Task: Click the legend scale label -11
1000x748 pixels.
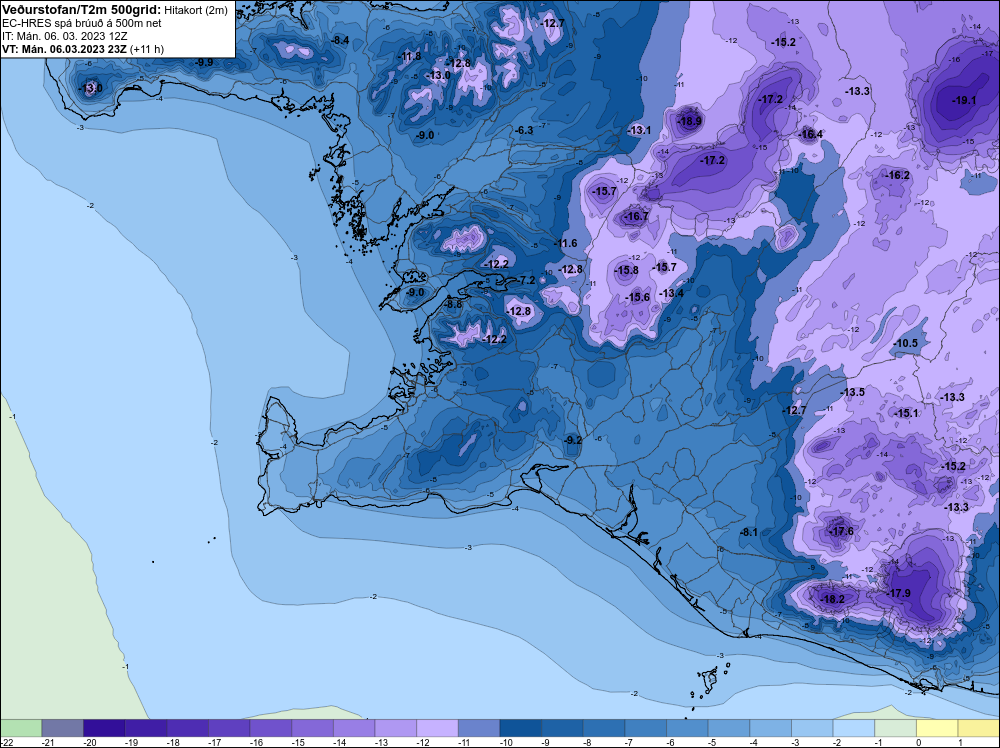Action: (464, 742)
